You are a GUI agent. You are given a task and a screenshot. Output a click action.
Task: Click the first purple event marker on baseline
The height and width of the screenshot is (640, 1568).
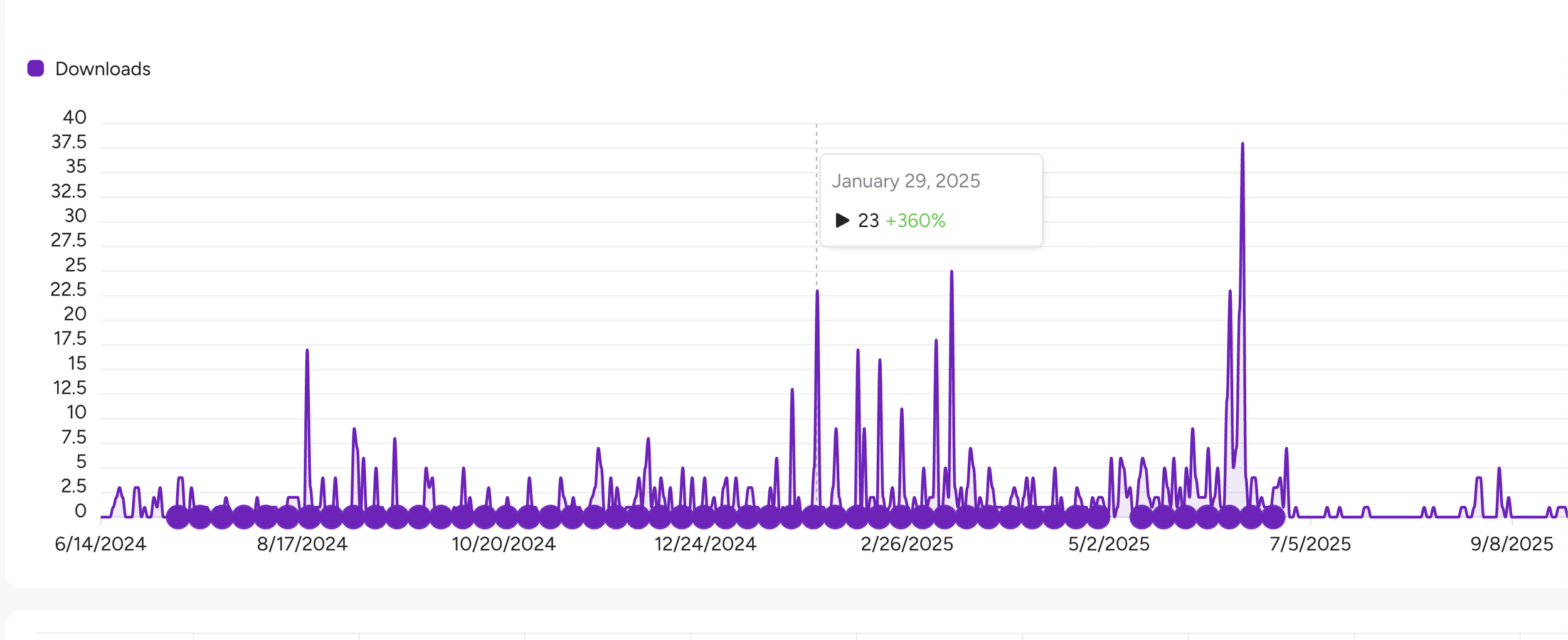178,517
